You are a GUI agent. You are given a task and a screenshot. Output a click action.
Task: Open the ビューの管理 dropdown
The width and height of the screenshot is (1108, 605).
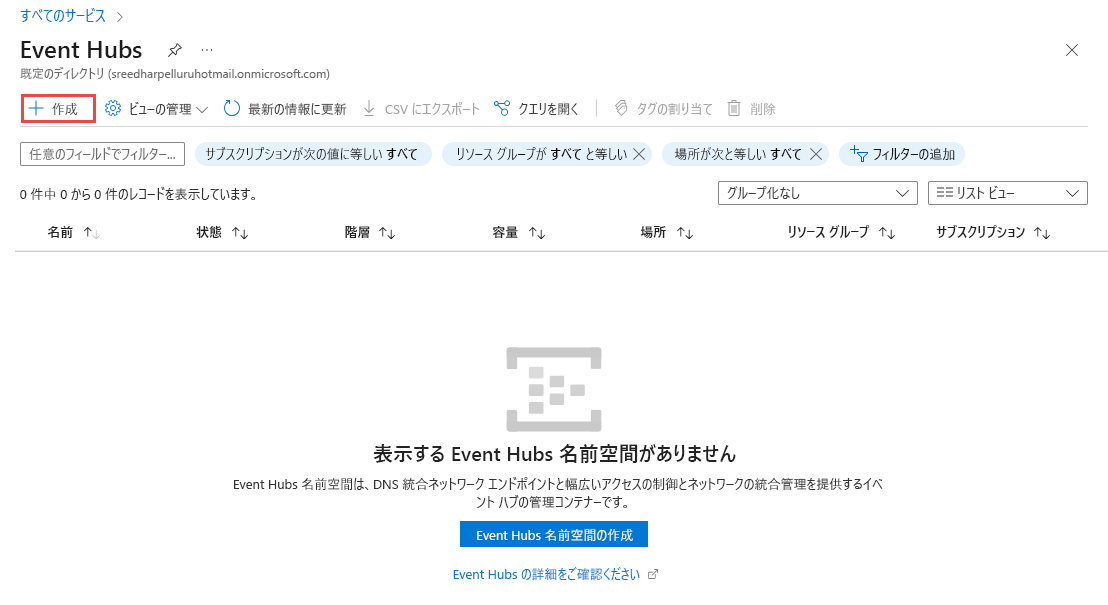pos(156,109)
